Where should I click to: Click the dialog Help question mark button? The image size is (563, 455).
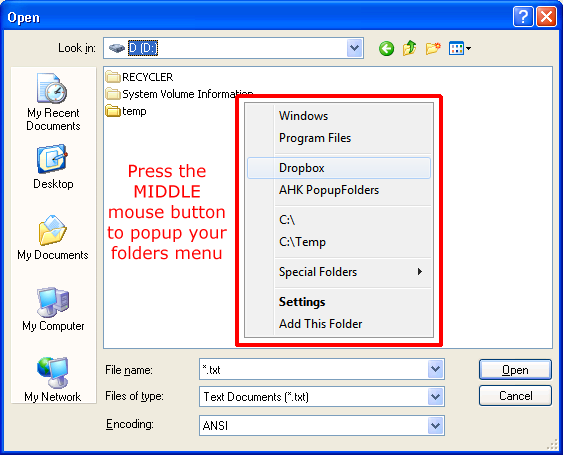(x=523, y=17)
